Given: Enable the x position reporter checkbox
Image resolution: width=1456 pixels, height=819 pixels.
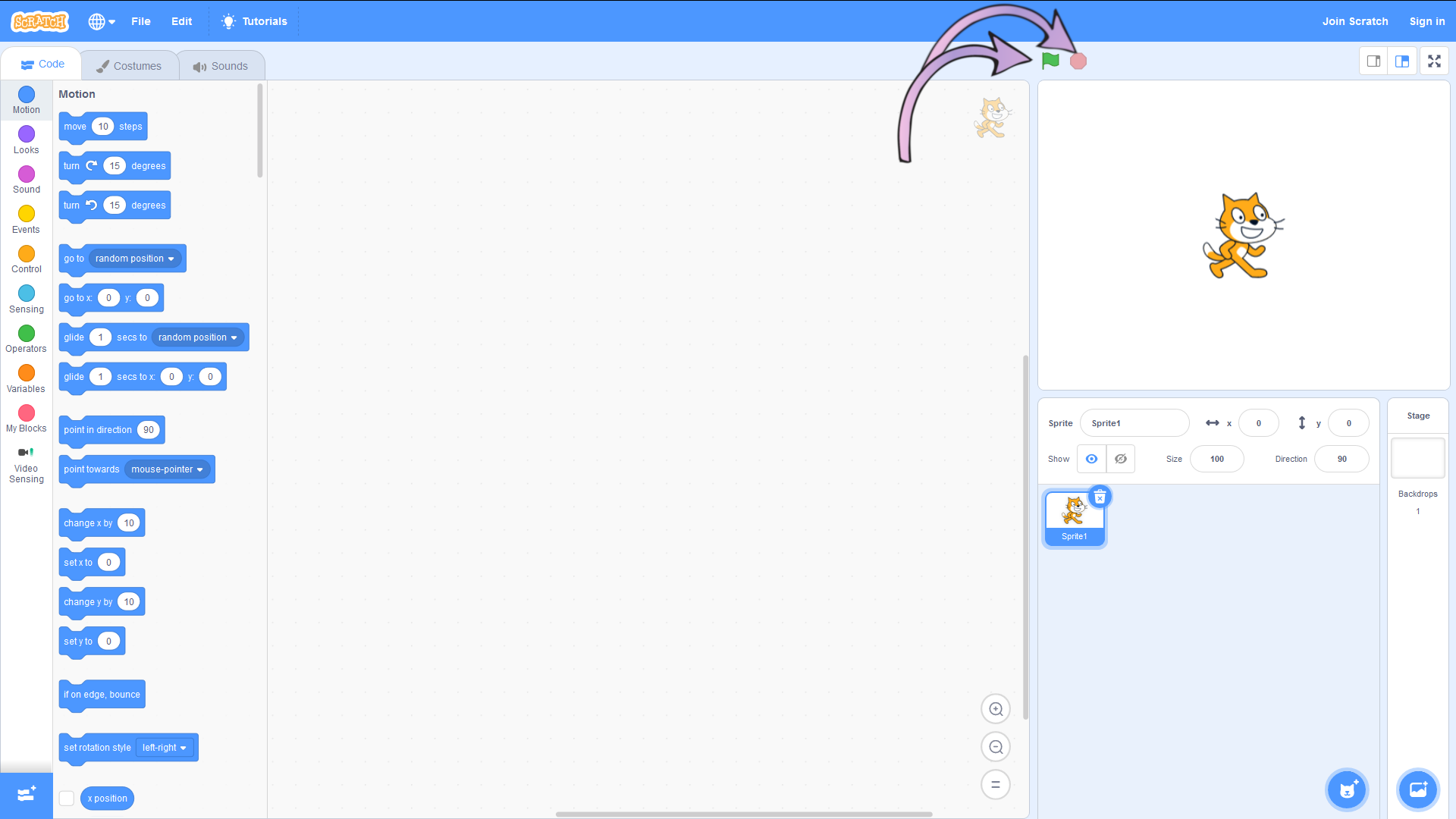Looking at the screenshot, I should (x=67, y=799).
